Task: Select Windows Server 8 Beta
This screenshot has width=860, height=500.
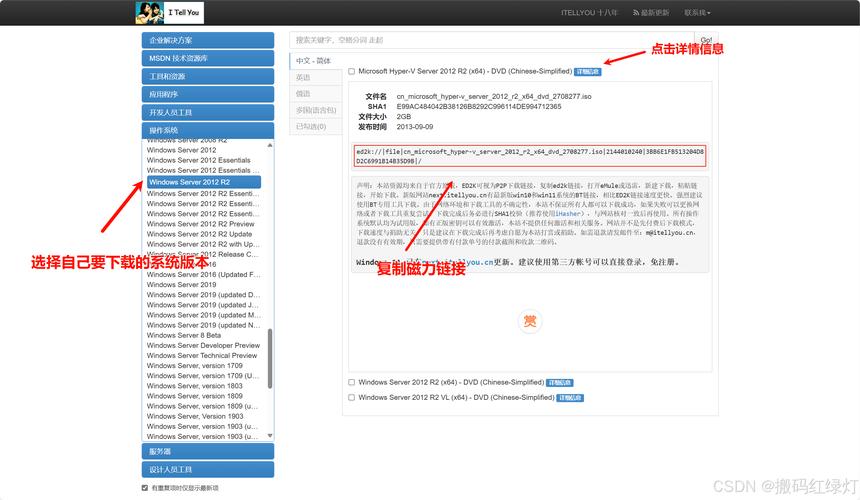Action: click(184, 335)
